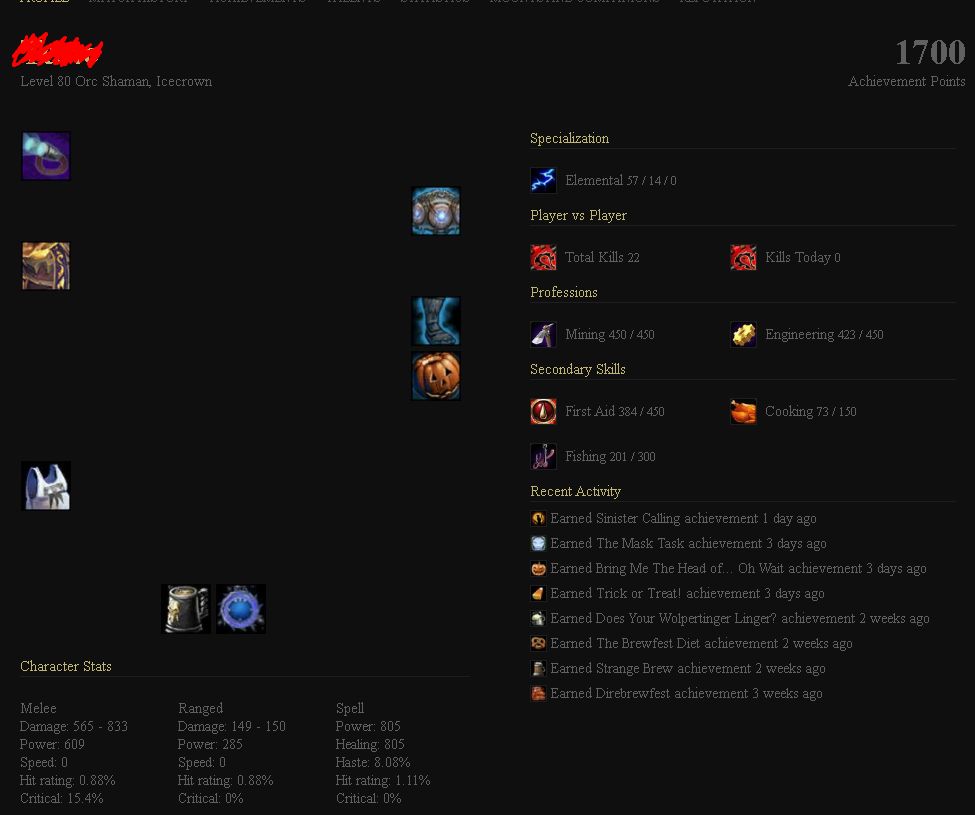Click the Level 80 Orc Shaman, Icecrown text
975x815 pixels.
pyautogui.click(x=116, y=81)
